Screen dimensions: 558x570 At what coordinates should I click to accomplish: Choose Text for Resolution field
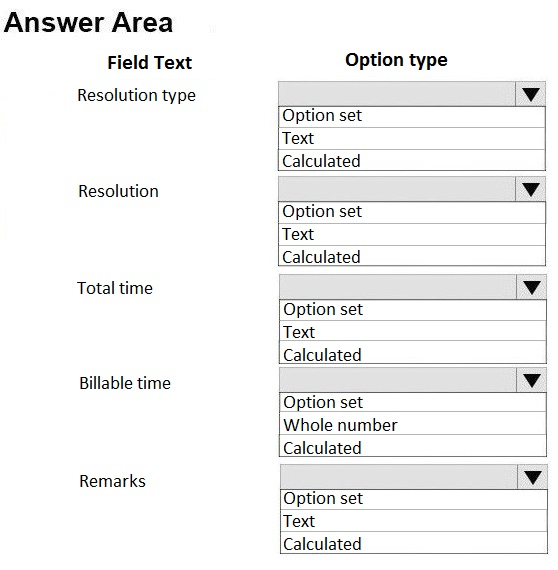click(x=412, y=234)
